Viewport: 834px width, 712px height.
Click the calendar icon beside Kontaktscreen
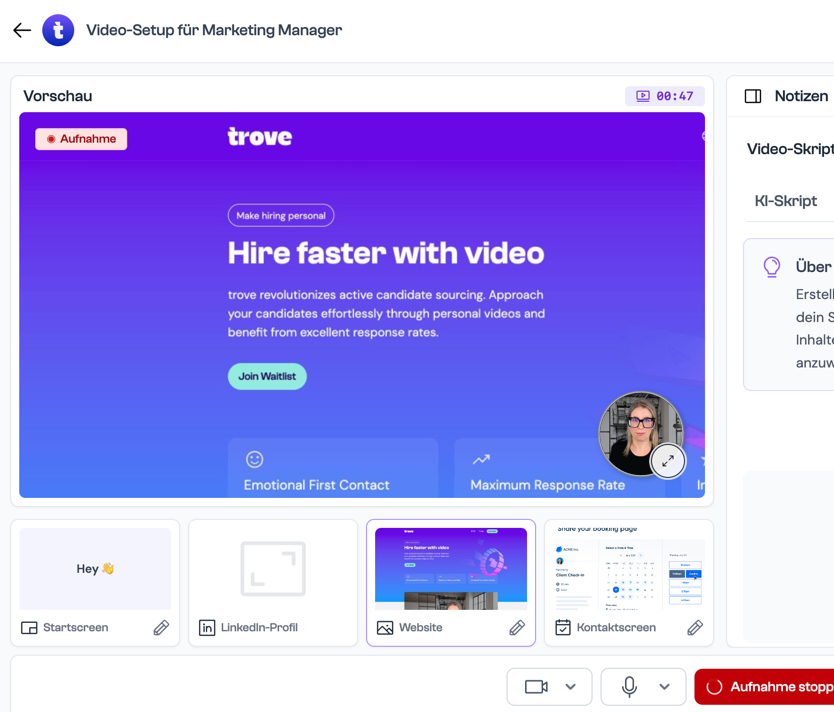[563, 627]
